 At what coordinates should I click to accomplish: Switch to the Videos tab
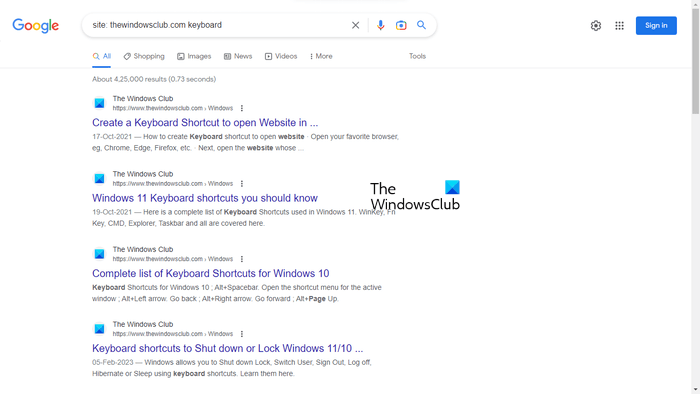[281, 56]
